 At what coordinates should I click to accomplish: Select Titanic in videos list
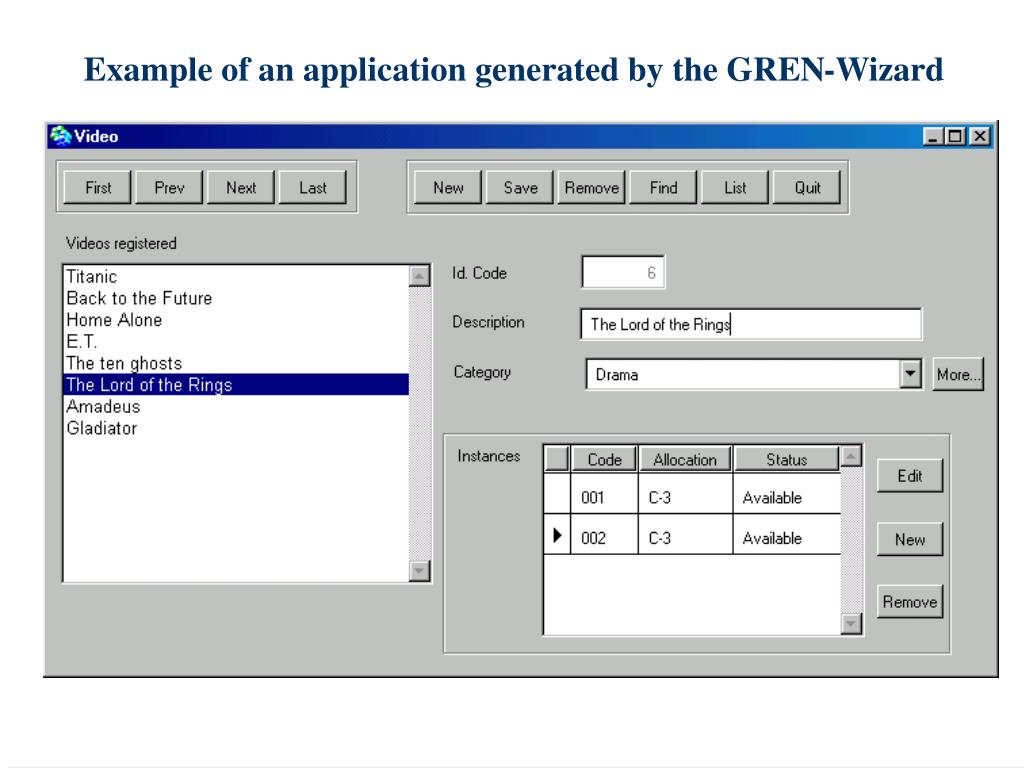click(236, 276)
